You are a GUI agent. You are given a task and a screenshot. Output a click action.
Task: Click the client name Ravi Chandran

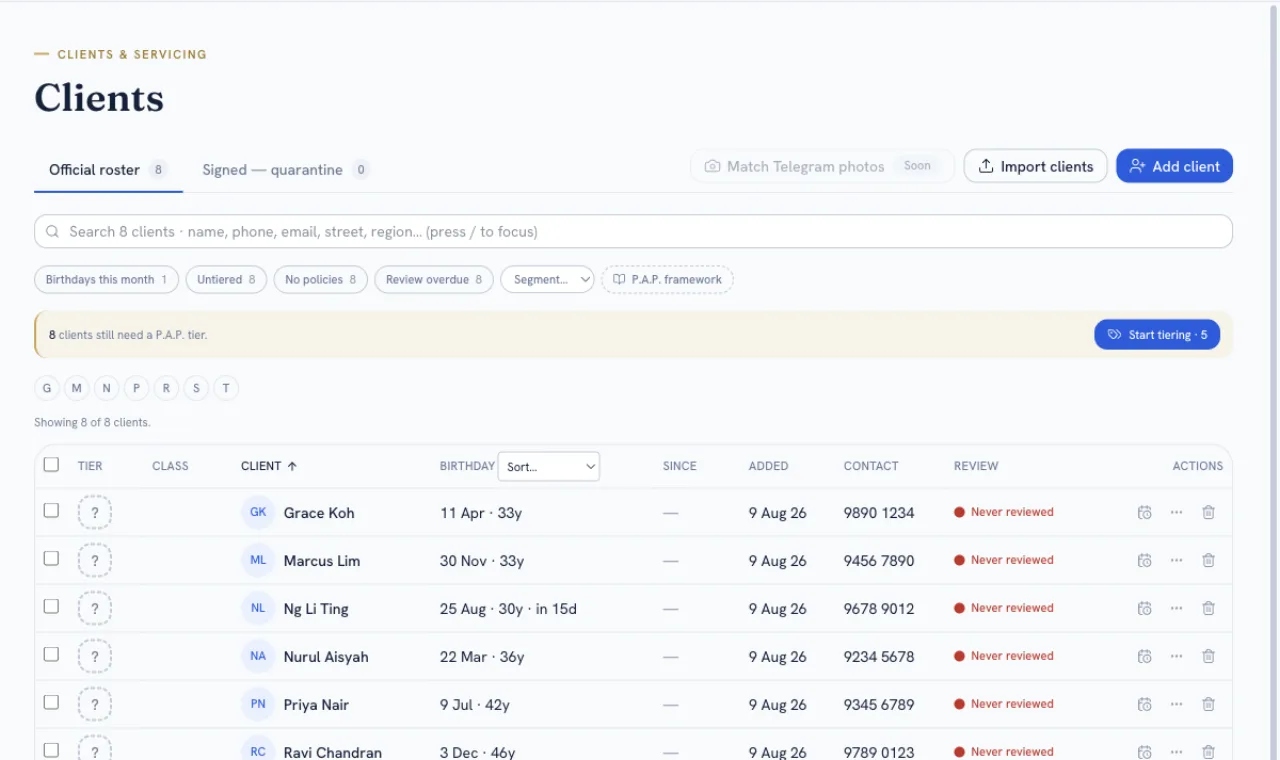(x=333, y=753)
